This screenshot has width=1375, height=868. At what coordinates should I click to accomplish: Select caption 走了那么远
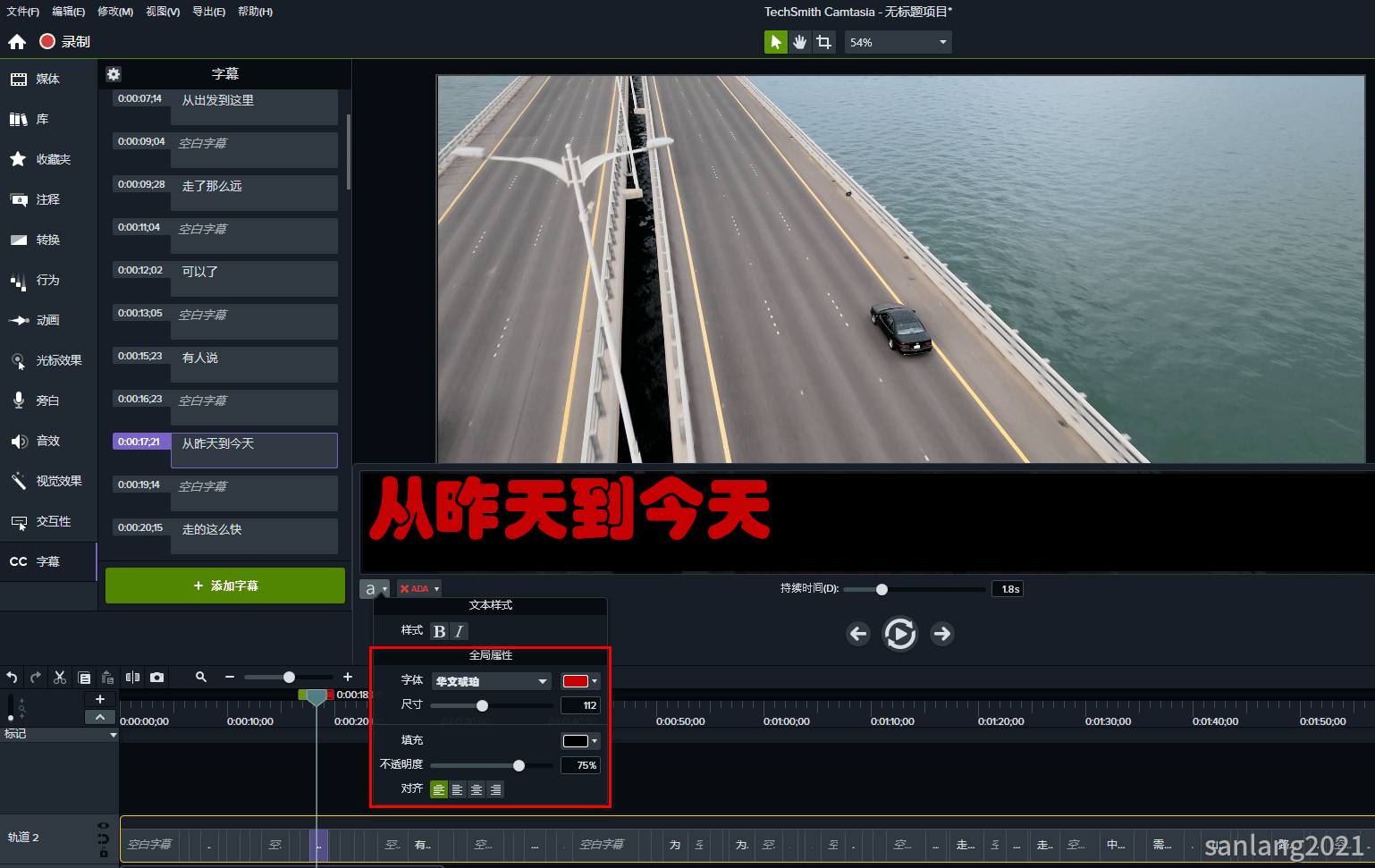pos(254,192)
